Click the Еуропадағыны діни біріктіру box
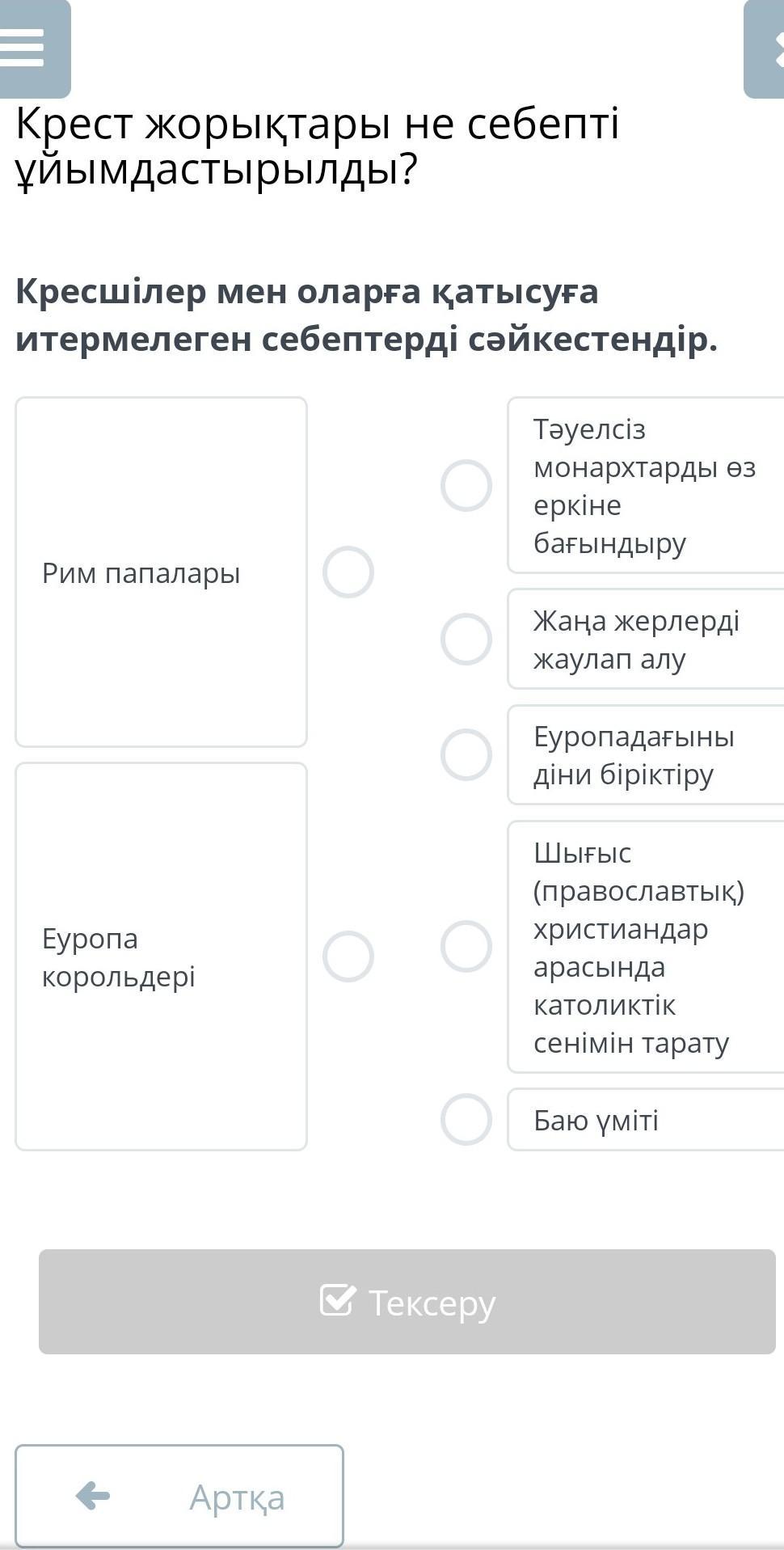Image resolution: width=784 pixels, height=1550 pixels. tap(647, 755)
